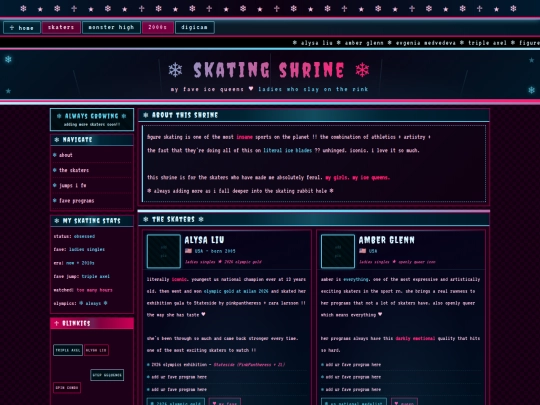
Task: Click the 'SKATING SHRINE' page title
Action: (x=269, y=70)
